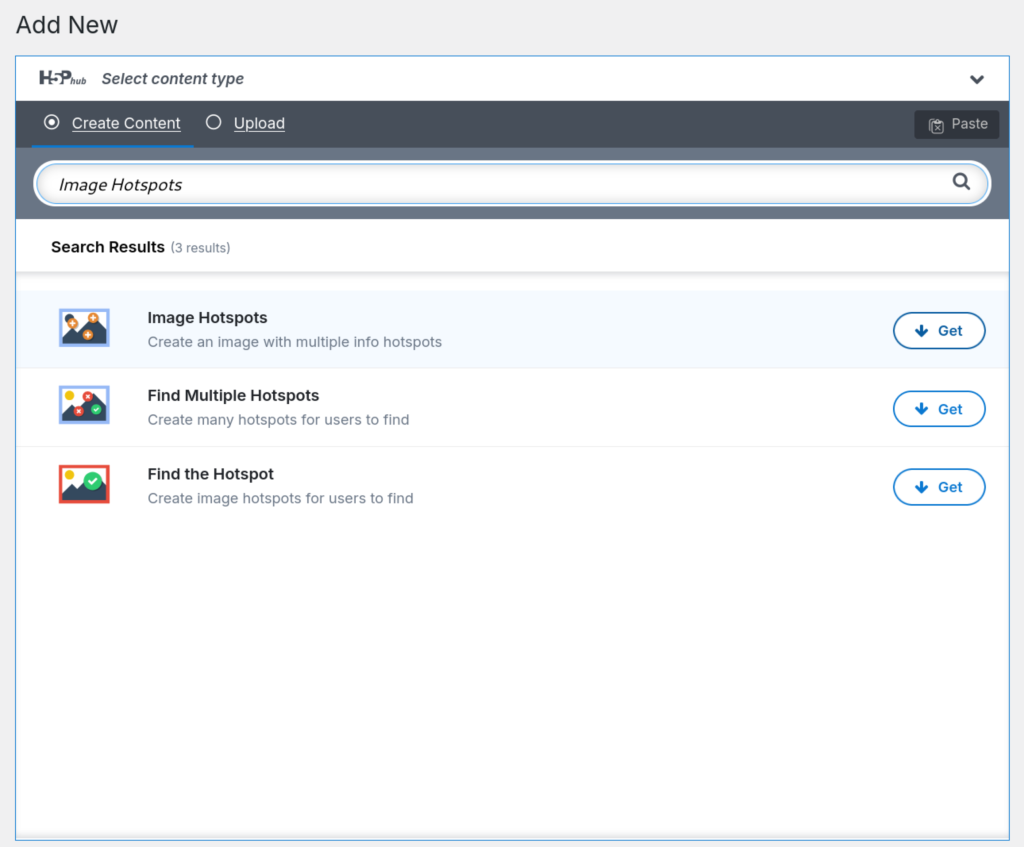Click the magnifying glass search icon
This screenshot has height=847, width=1024.
pos(961,182)
